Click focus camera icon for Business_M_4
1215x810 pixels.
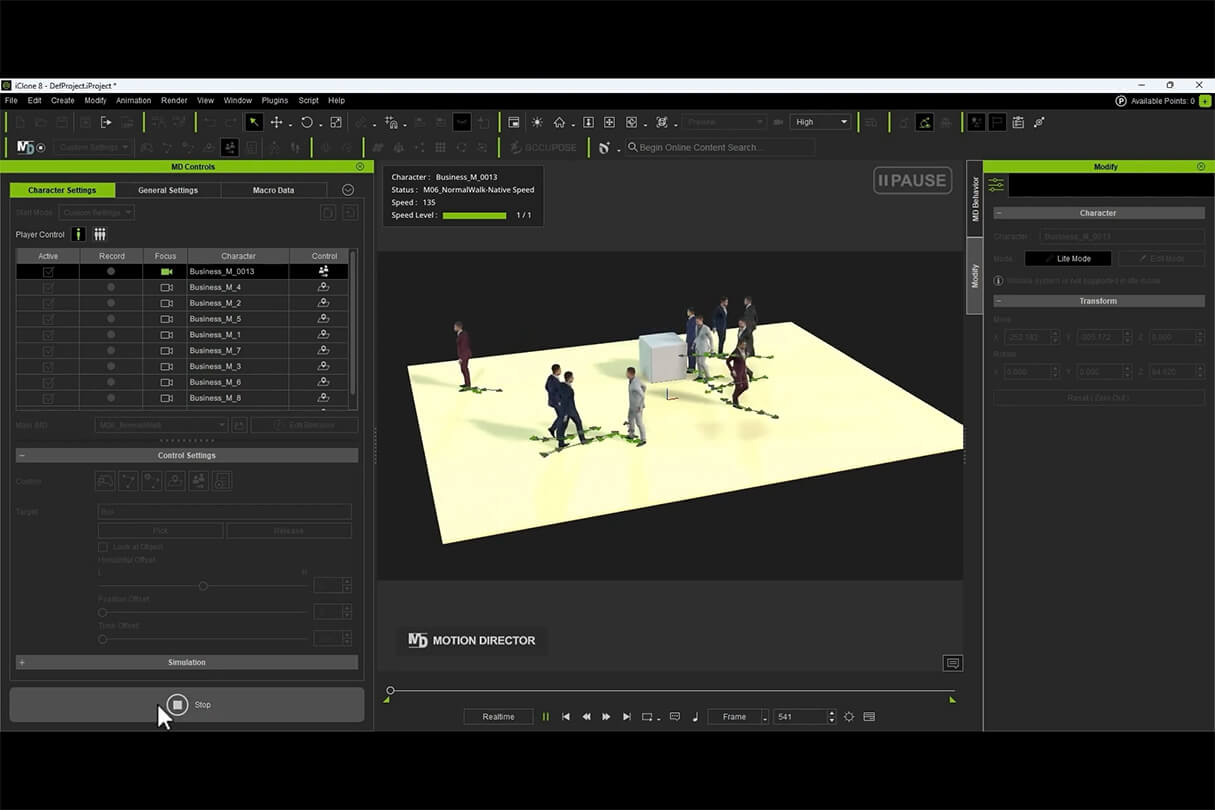[x=166, y=287]
